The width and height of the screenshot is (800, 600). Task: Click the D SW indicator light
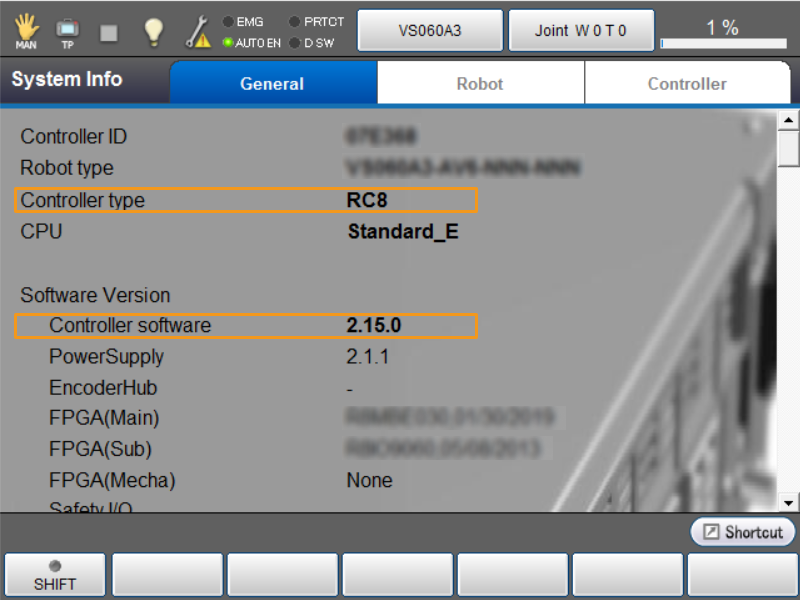[x=294, y=43]
